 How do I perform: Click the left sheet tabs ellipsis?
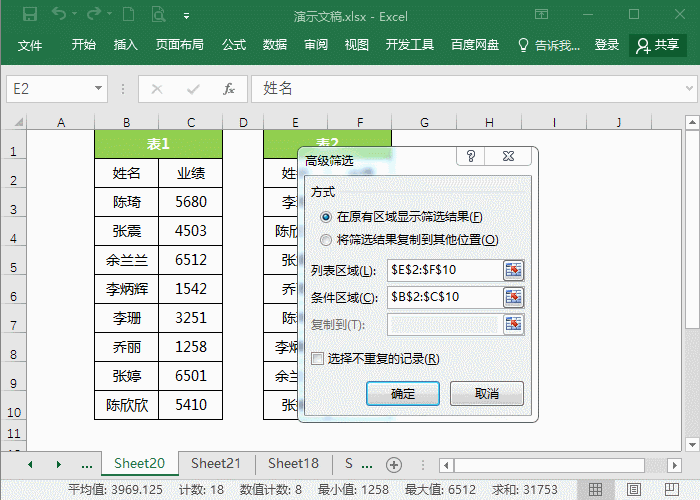(87, 466)
